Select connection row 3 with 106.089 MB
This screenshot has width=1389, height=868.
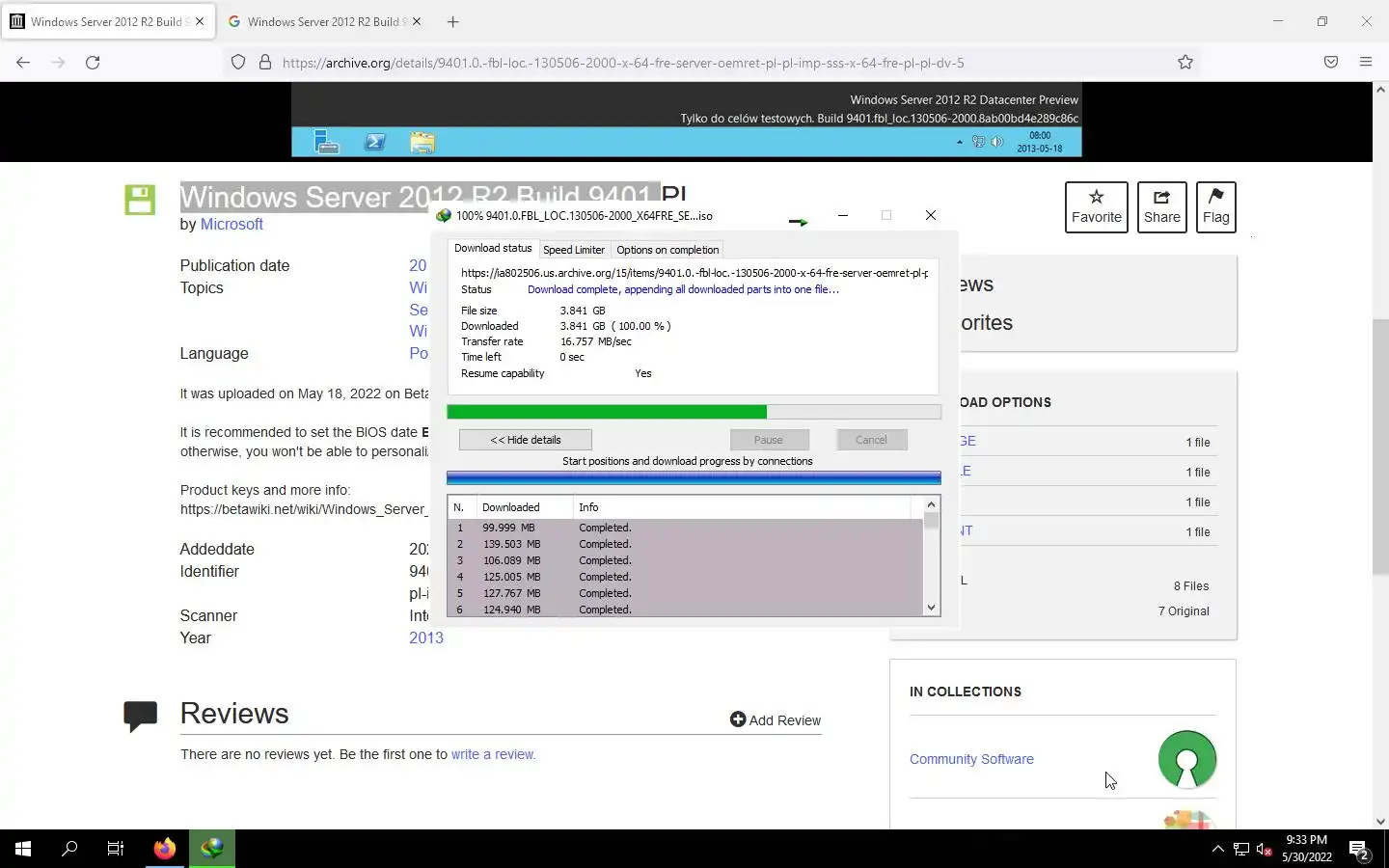(x=685, y=560)
